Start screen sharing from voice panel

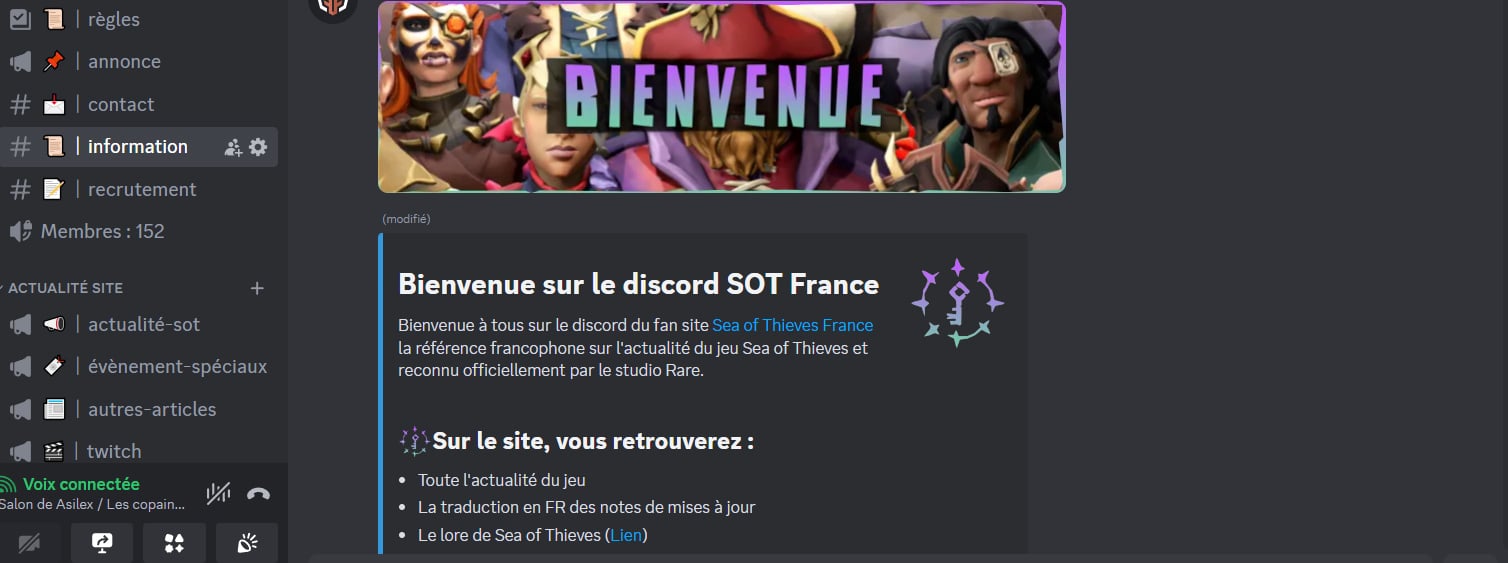tap(102, 543)
